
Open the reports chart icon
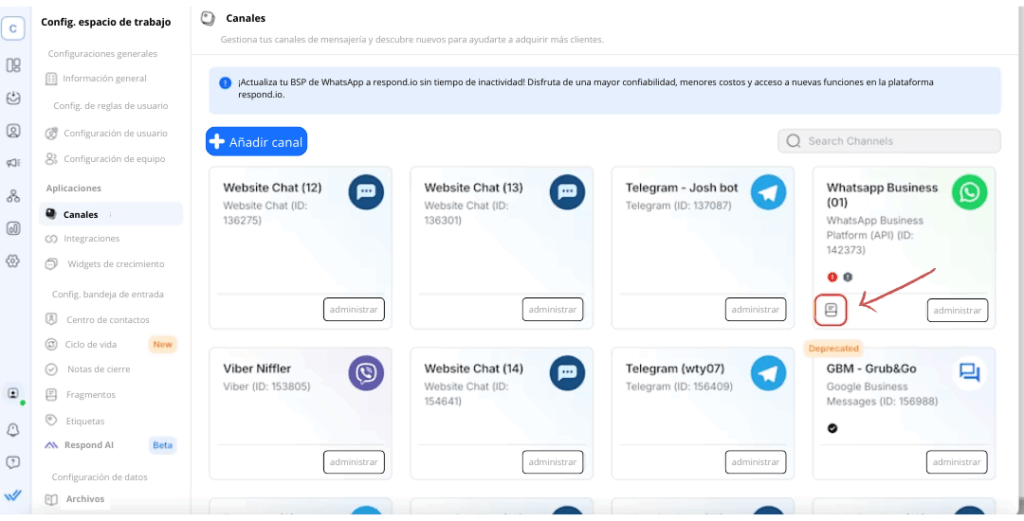click(x=13, y=229)
